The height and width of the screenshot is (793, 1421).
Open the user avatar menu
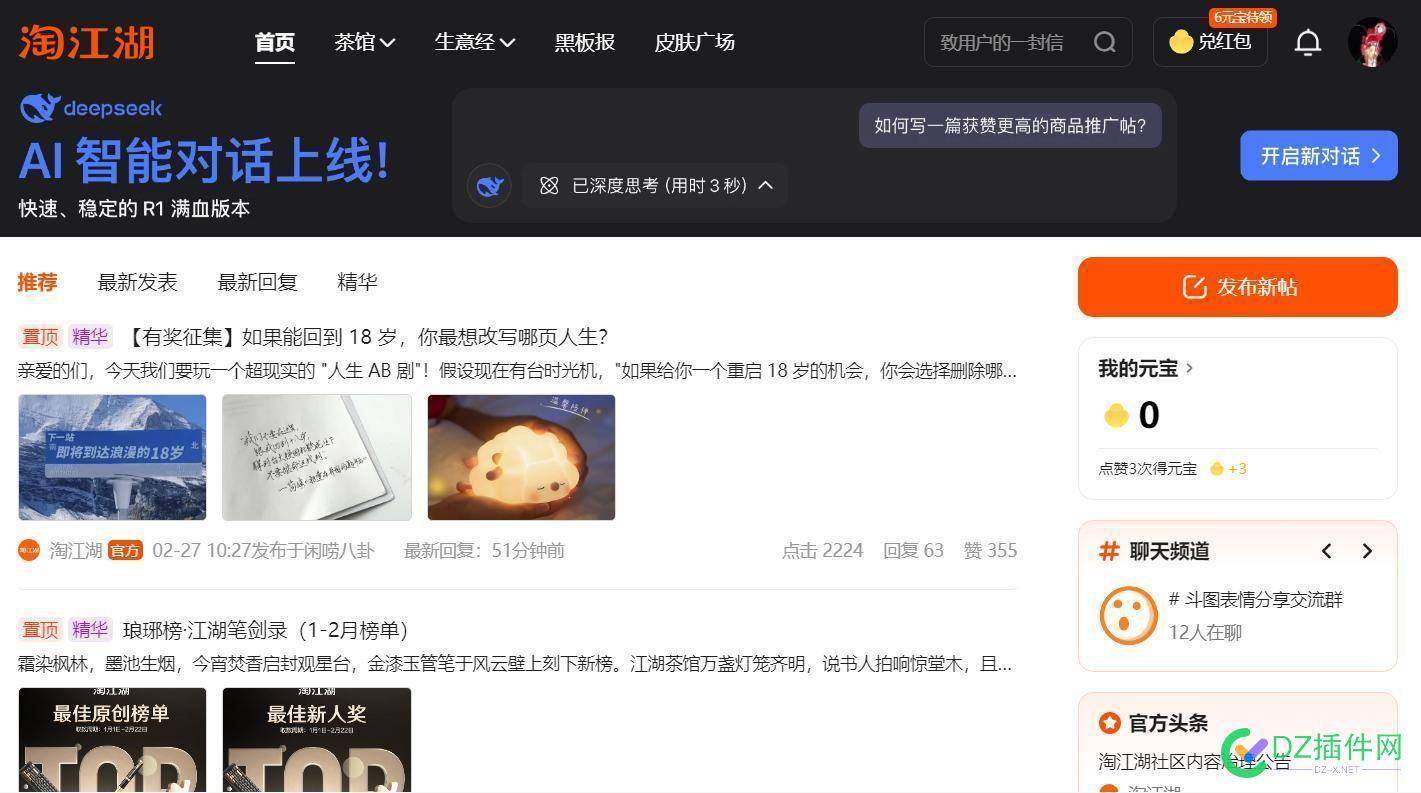tap(1372, 42)
